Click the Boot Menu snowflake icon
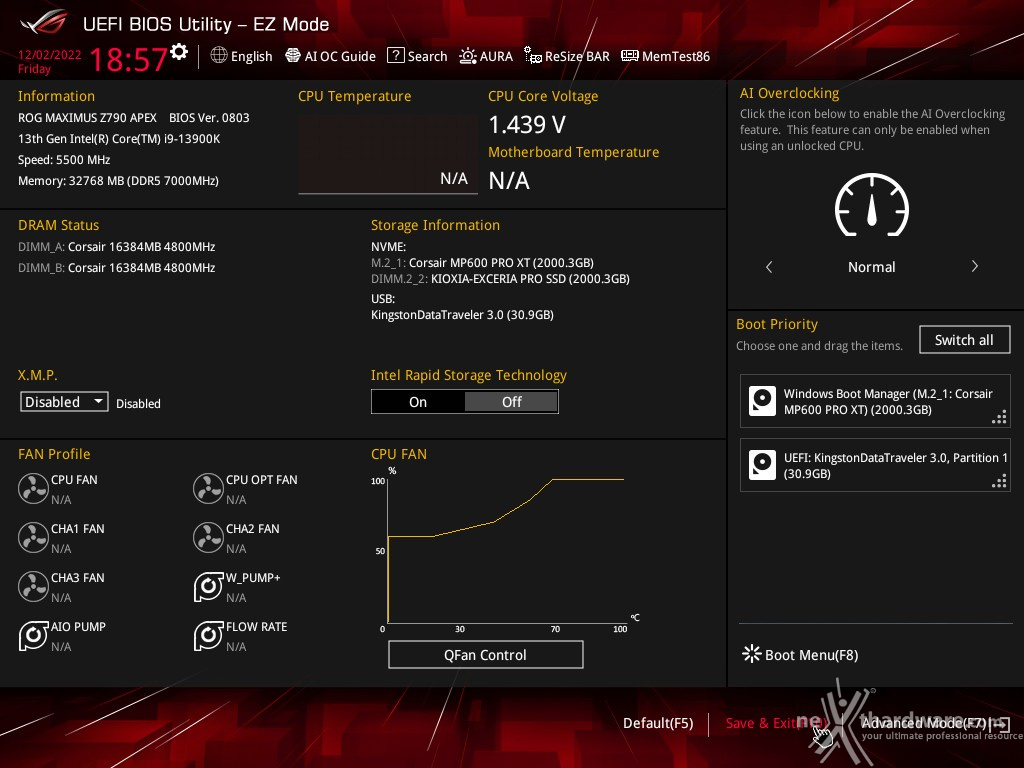 (752, 654)
